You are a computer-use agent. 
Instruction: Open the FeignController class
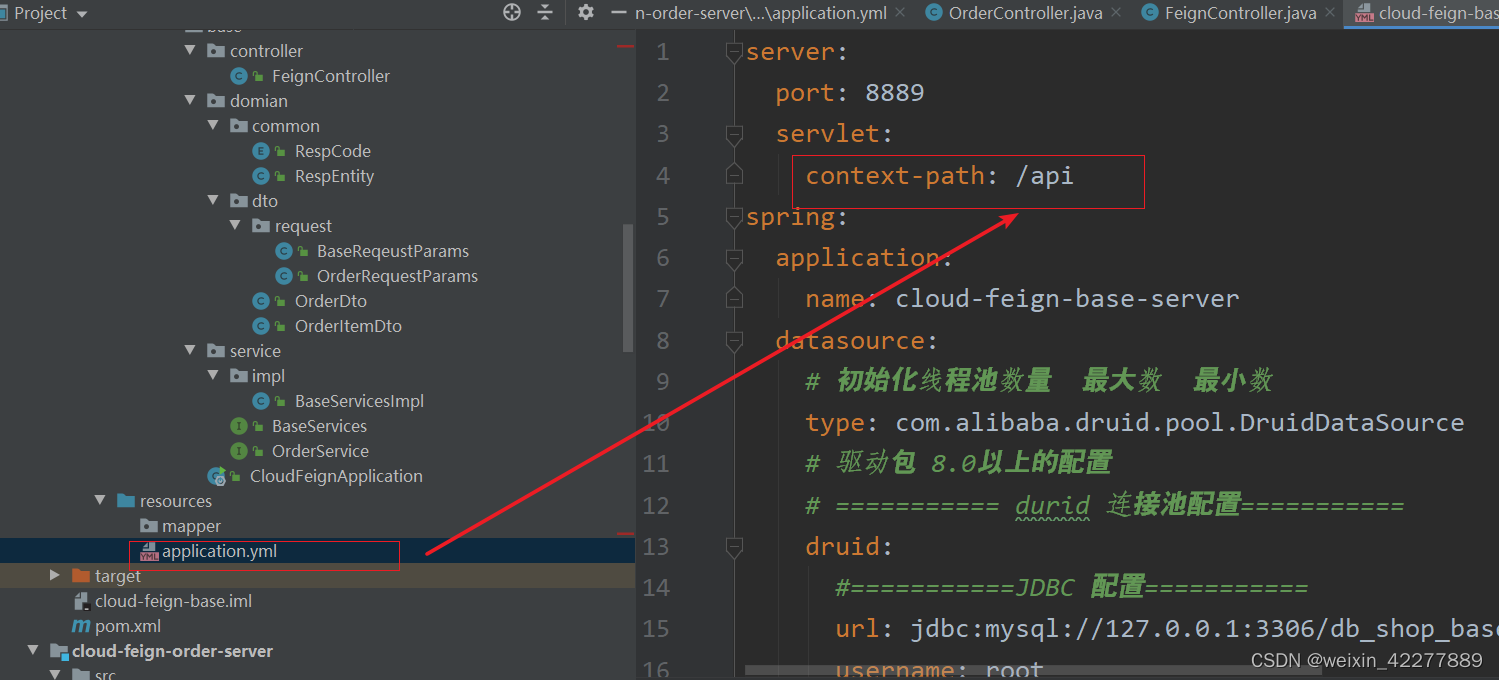pyautogui.click(x=331, y=76)
